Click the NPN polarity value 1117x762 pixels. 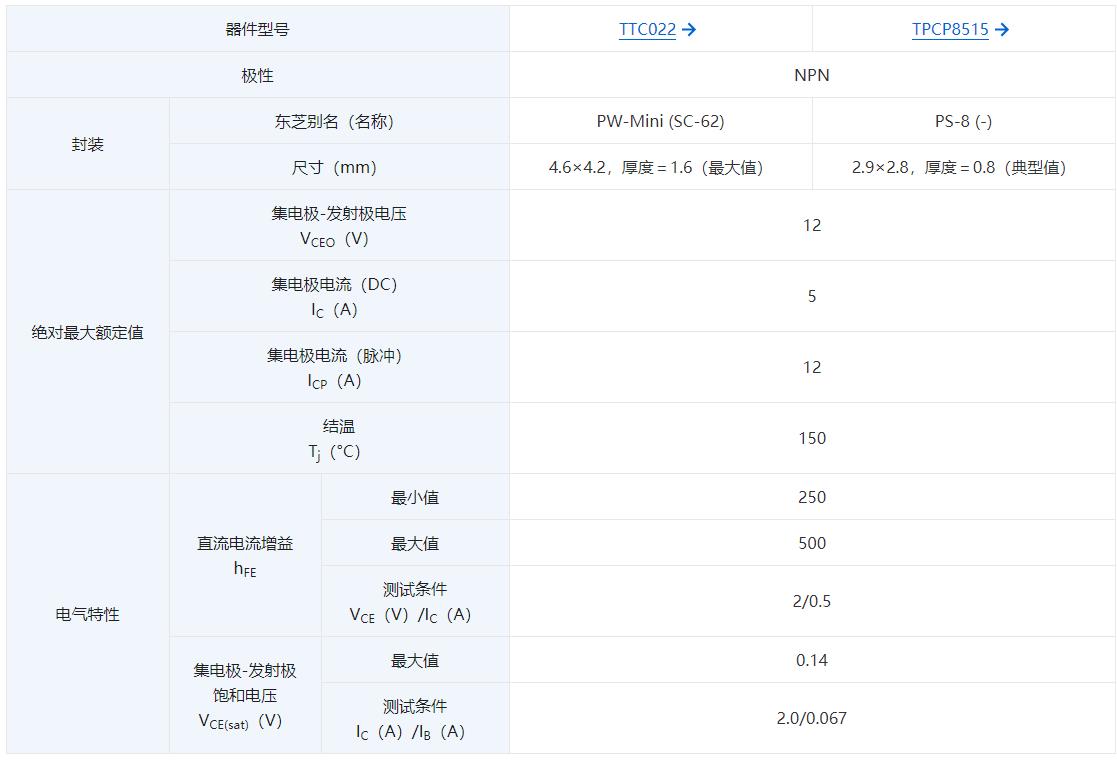click(x=812, y=75)
